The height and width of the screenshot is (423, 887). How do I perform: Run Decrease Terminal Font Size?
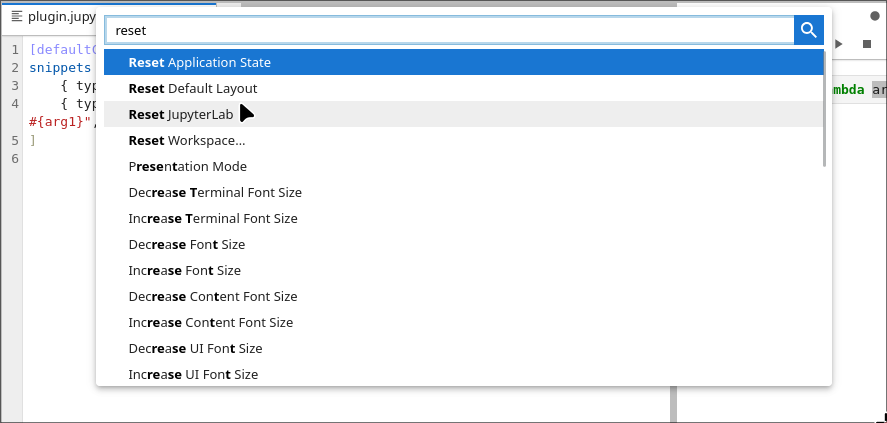(463, 192)
